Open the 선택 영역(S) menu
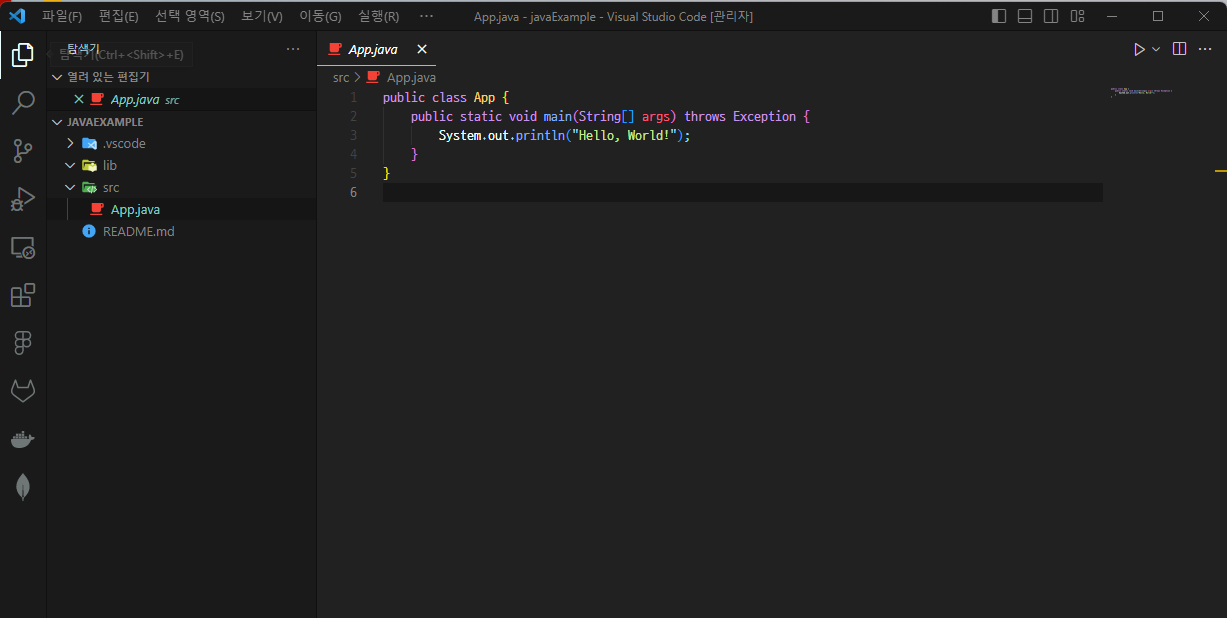 click(x=190, y=16)
